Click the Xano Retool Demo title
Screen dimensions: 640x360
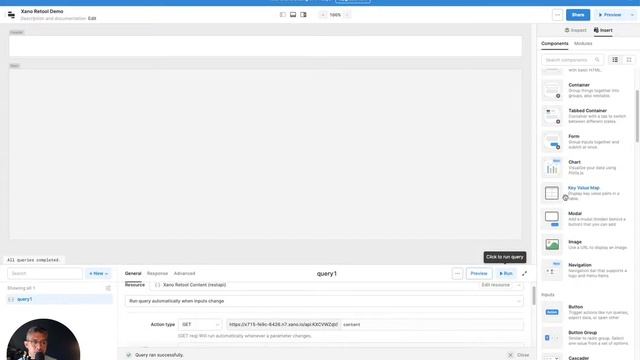pos(42,11)
